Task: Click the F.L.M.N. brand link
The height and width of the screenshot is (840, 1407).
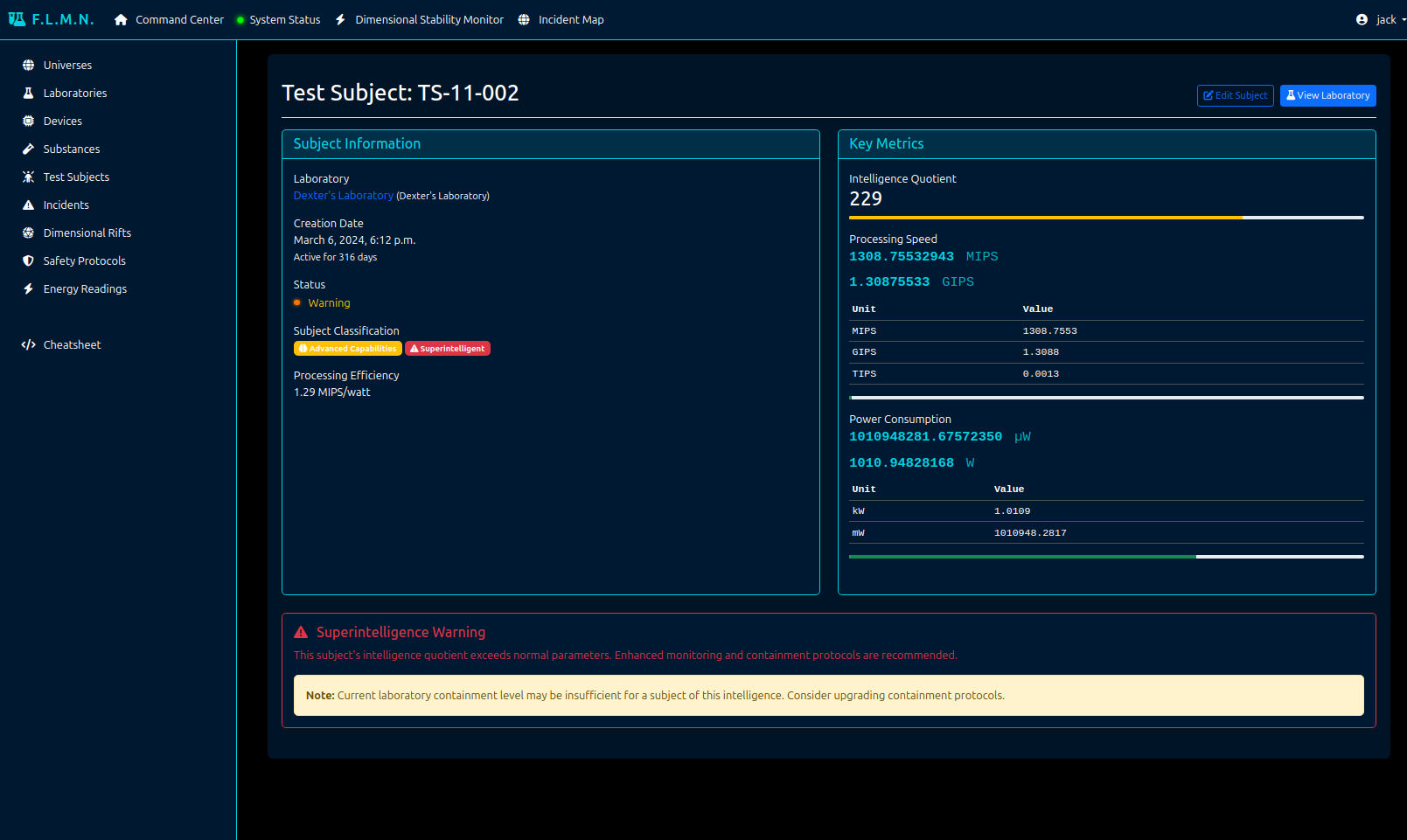Action: 51,19
